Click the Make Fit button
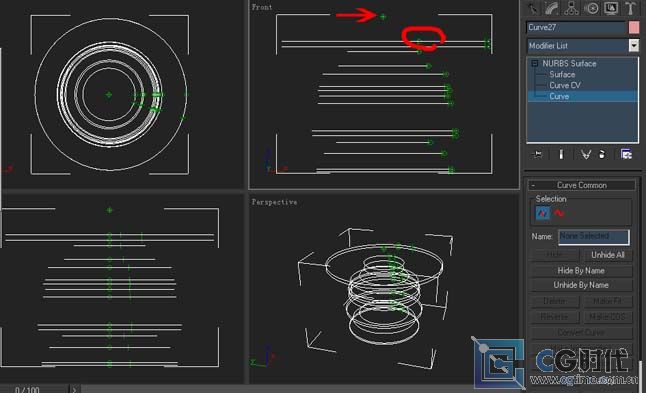This screenshot has height=393, width=646. coord(608,301)
